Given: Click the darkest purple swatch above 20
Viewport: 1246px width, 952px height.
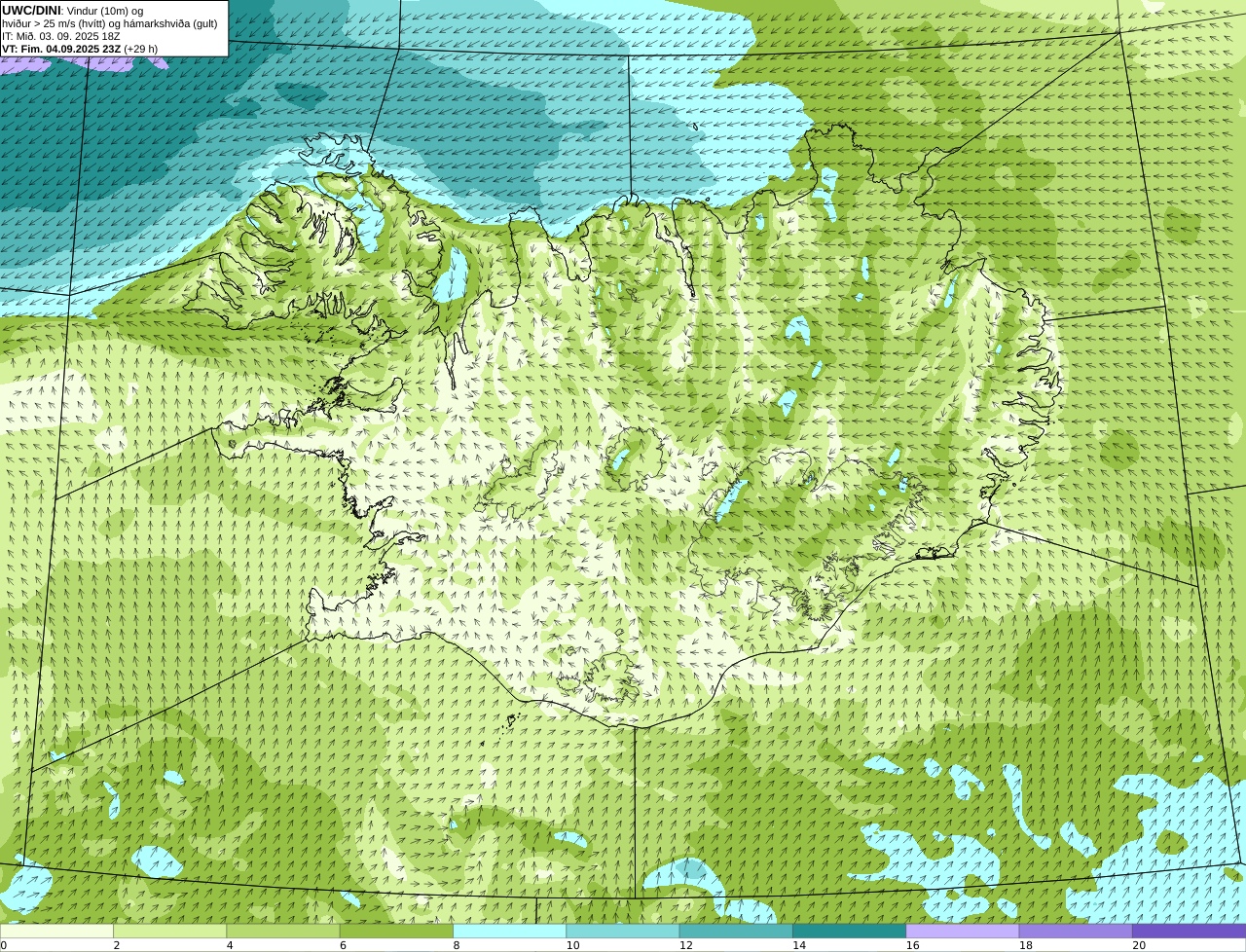Looking at the screenshot, I should [x=1189, y=931].
